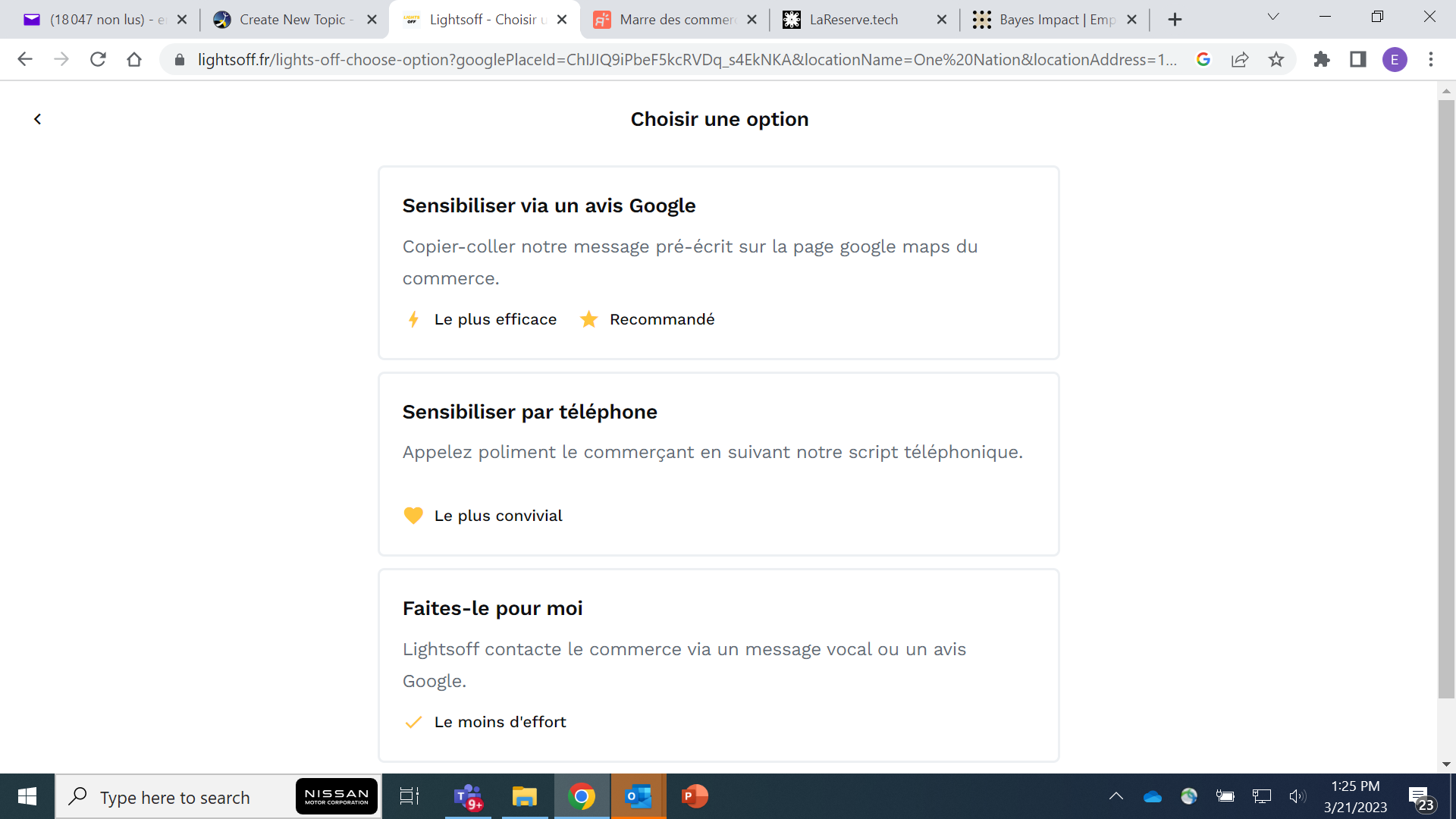Bookmark this page with the star icon
The height and width of the screenshot is (819, 1456).
pyautogui.click(x=1276, y=59)
